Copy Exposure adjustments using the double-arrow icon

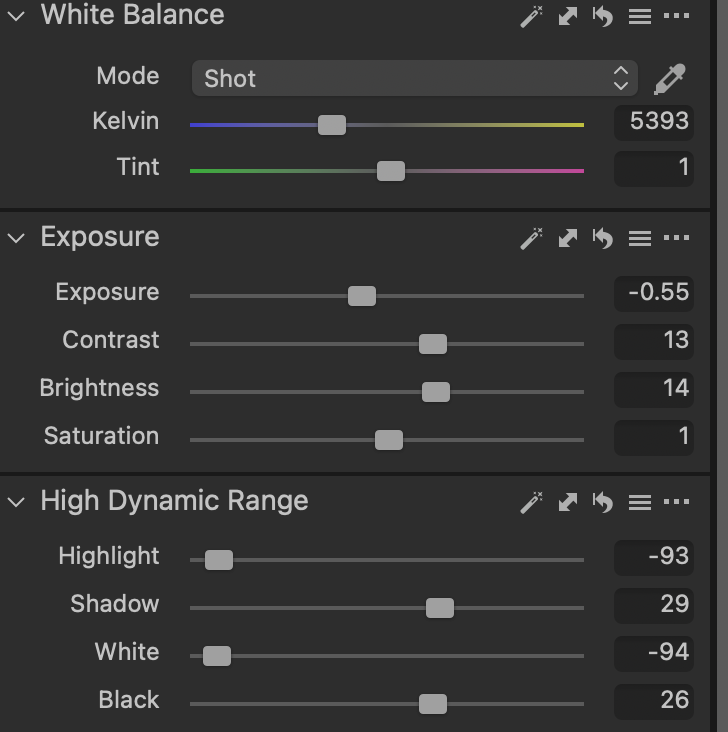pyautogui.click(x=567, y=238)
